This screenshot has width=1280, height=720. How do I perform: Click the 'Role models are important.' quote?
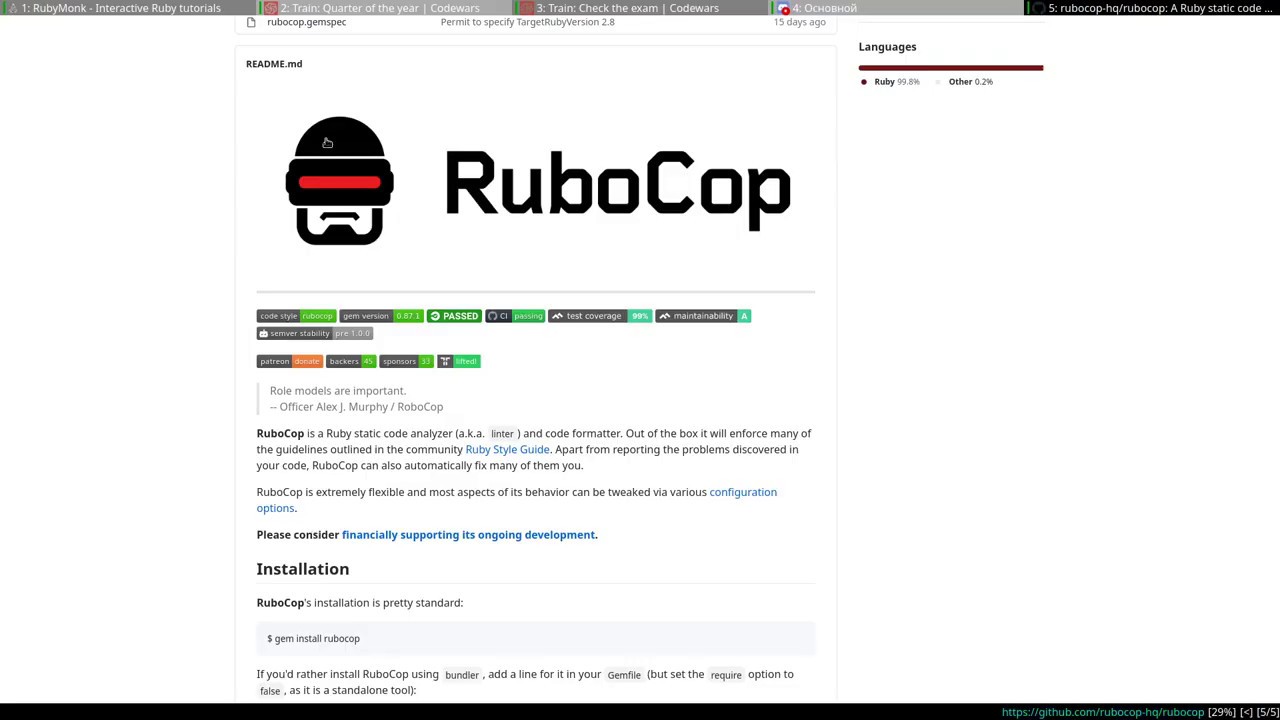(x=338, y=391)
